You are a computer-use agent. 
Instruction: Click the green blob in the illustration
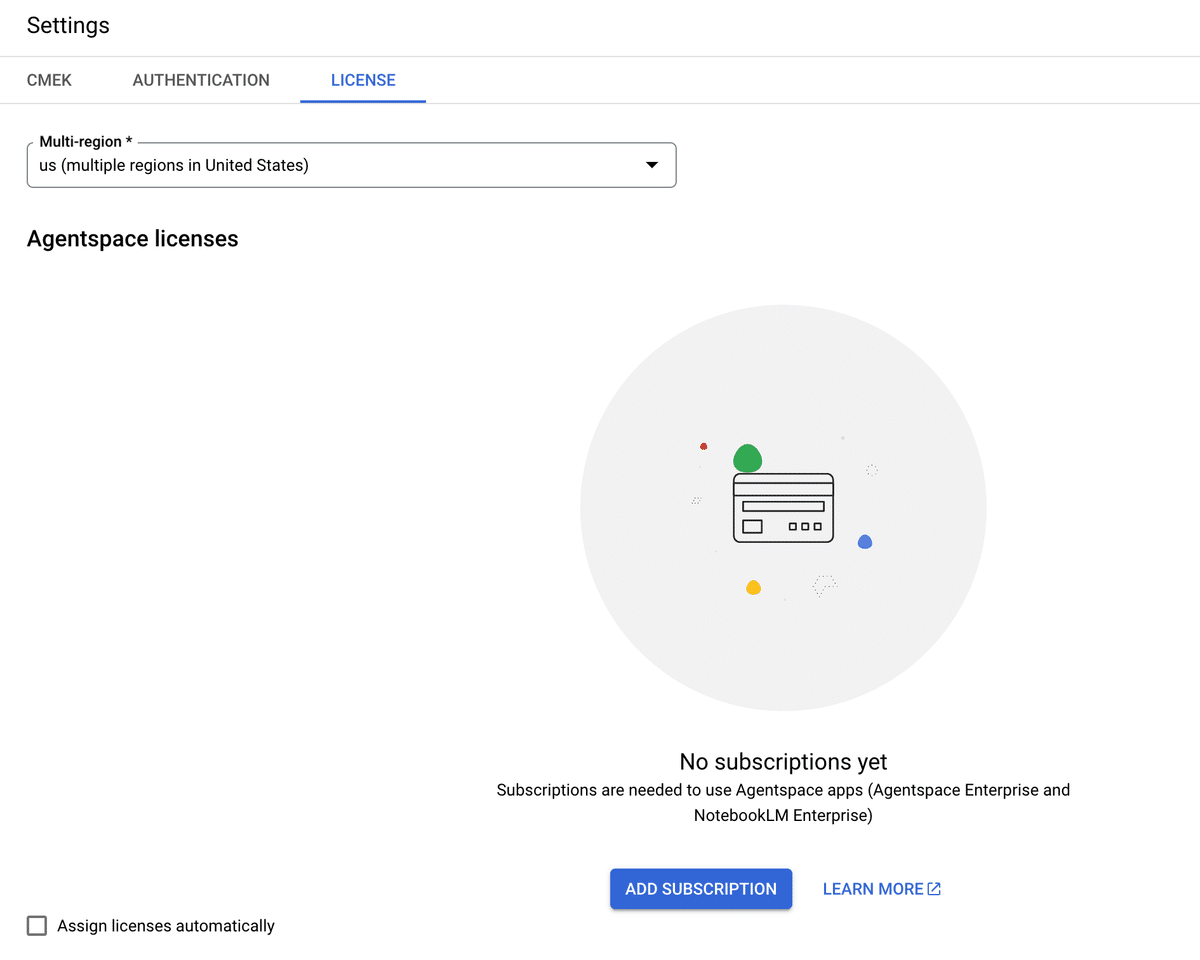coord(748,458)
